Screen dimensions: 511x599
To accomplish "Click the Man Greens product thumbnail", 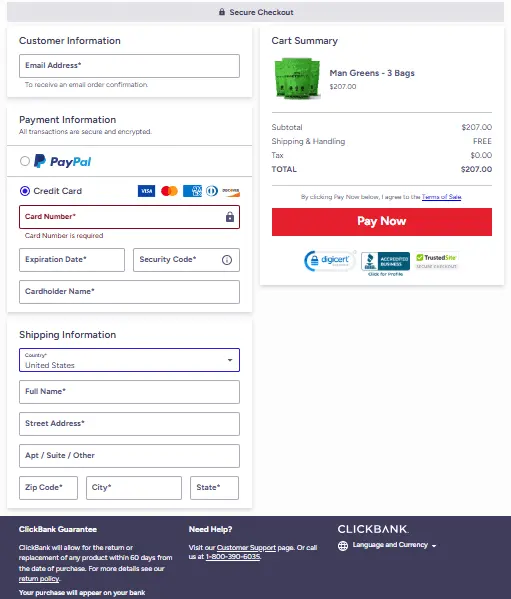I will tap(298, 78).
